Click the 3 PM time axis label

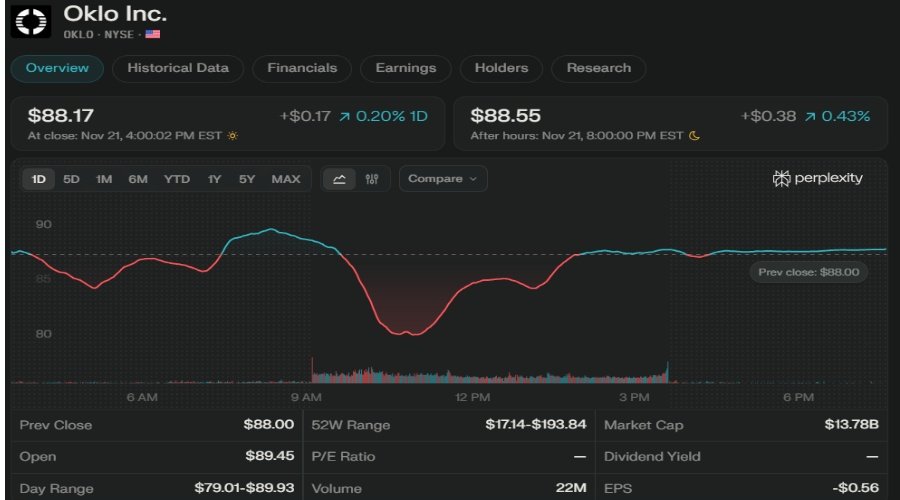[x=634, y=397]
